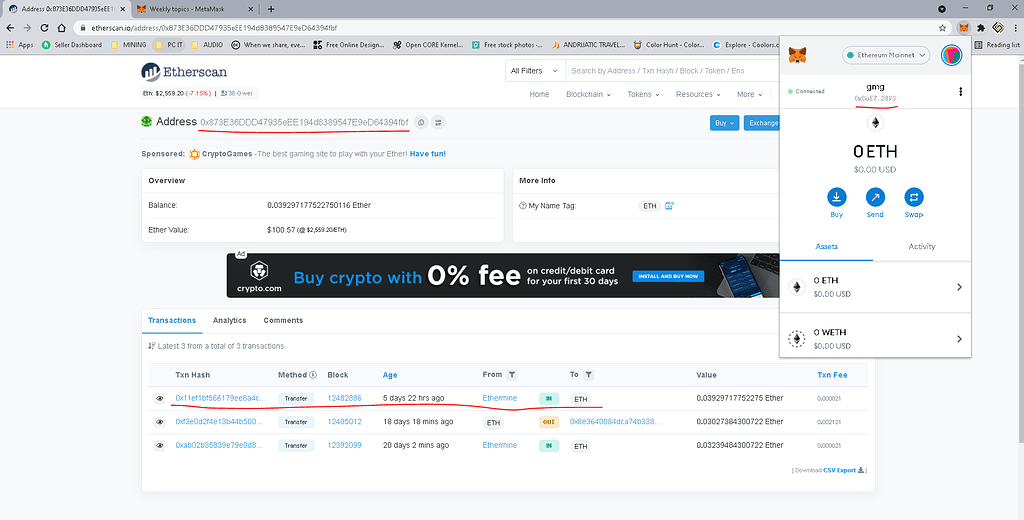The height and width of the screenshot is (520, 1024).
Task: Open the Seller Dashboard bookmark
Action: 72,45
